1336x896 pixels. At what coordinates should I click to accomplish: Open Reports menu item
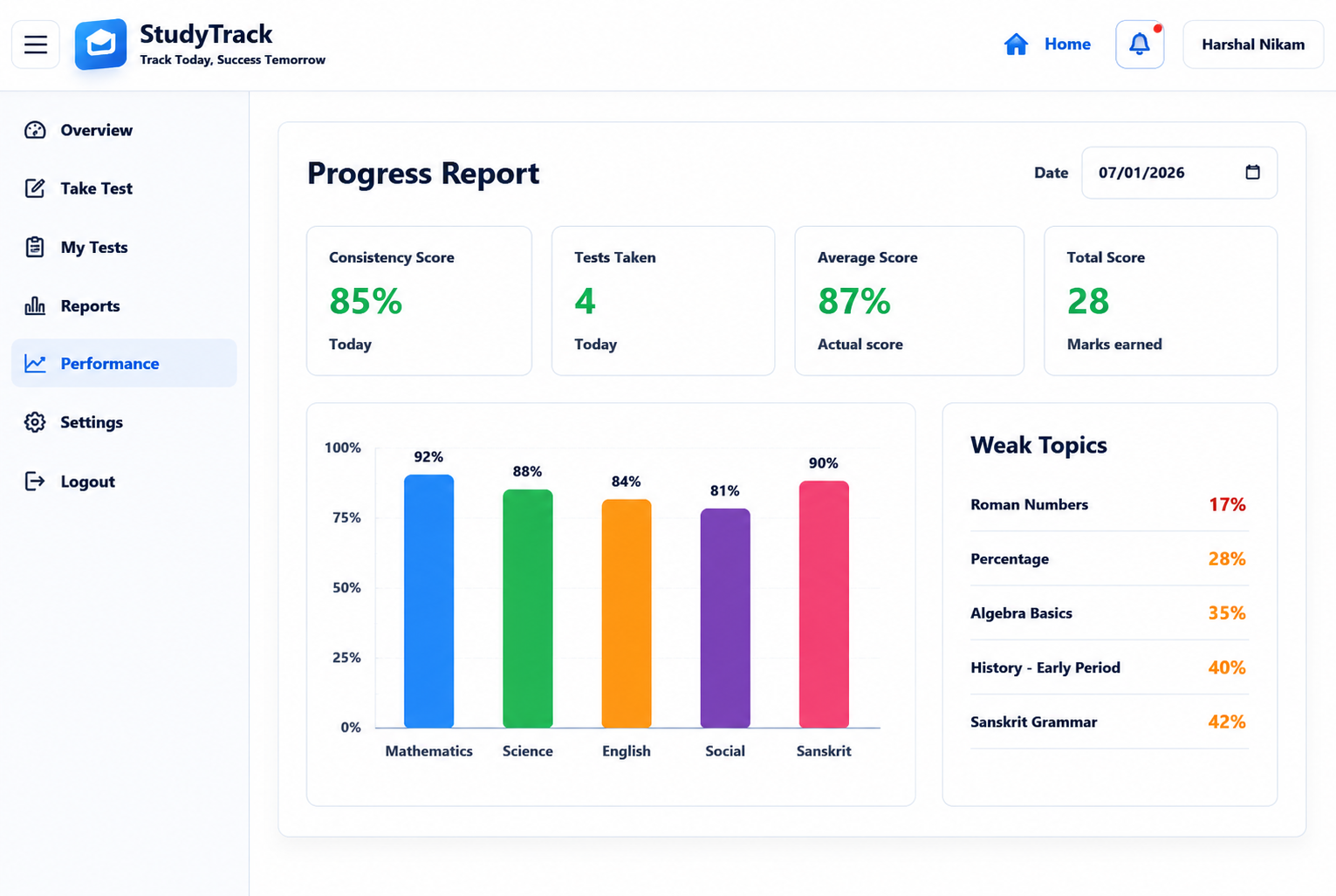pos(124,305)
